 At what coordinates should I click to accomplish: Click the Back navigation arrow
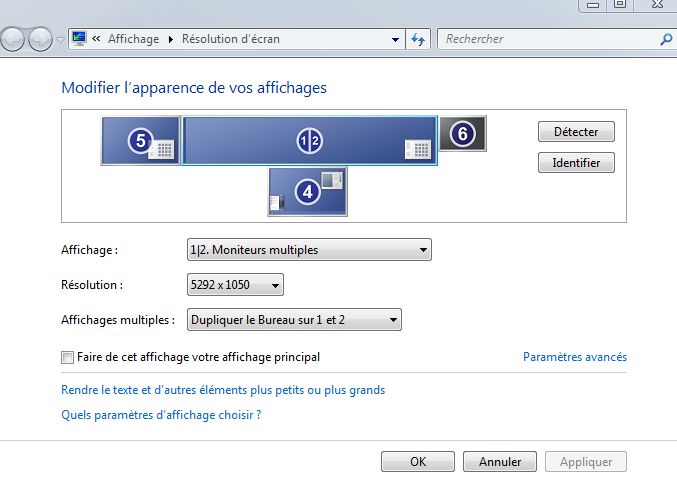click(13, 39)
